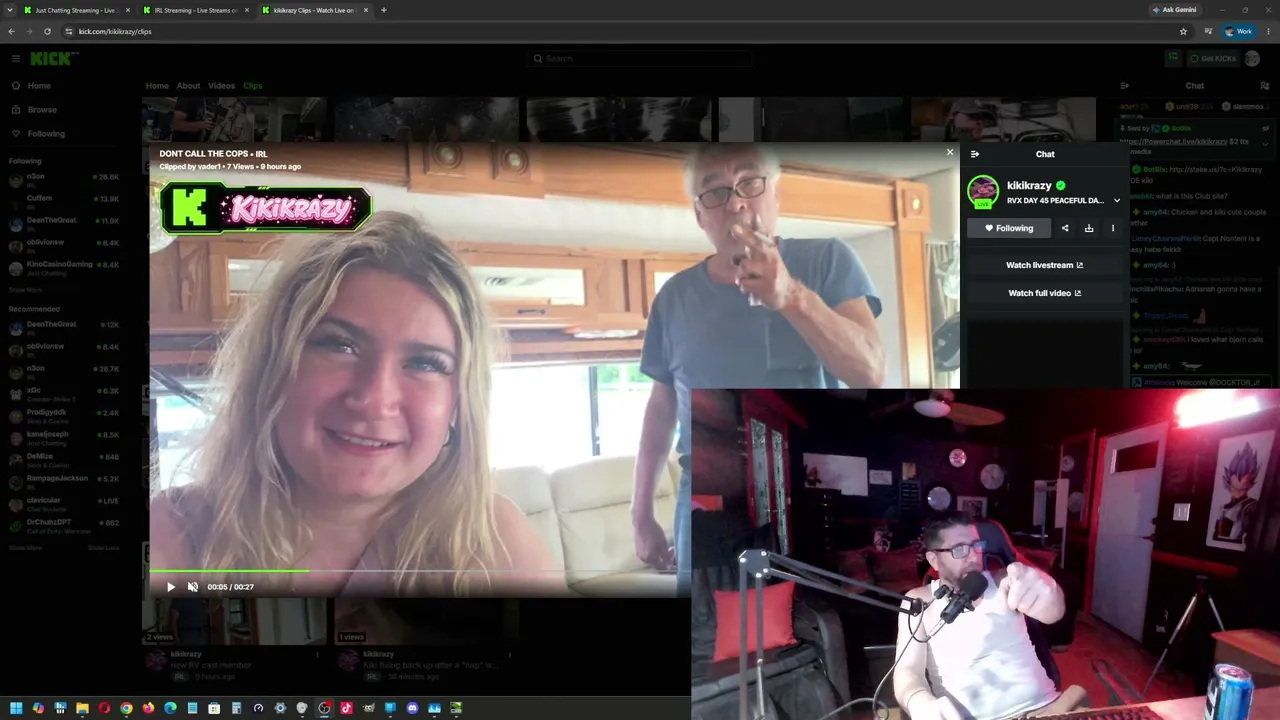Image resolution: width=1280 pixels, height=720 pixels.
Task: Open n3on channel in Following list
Action: point(64,180)
